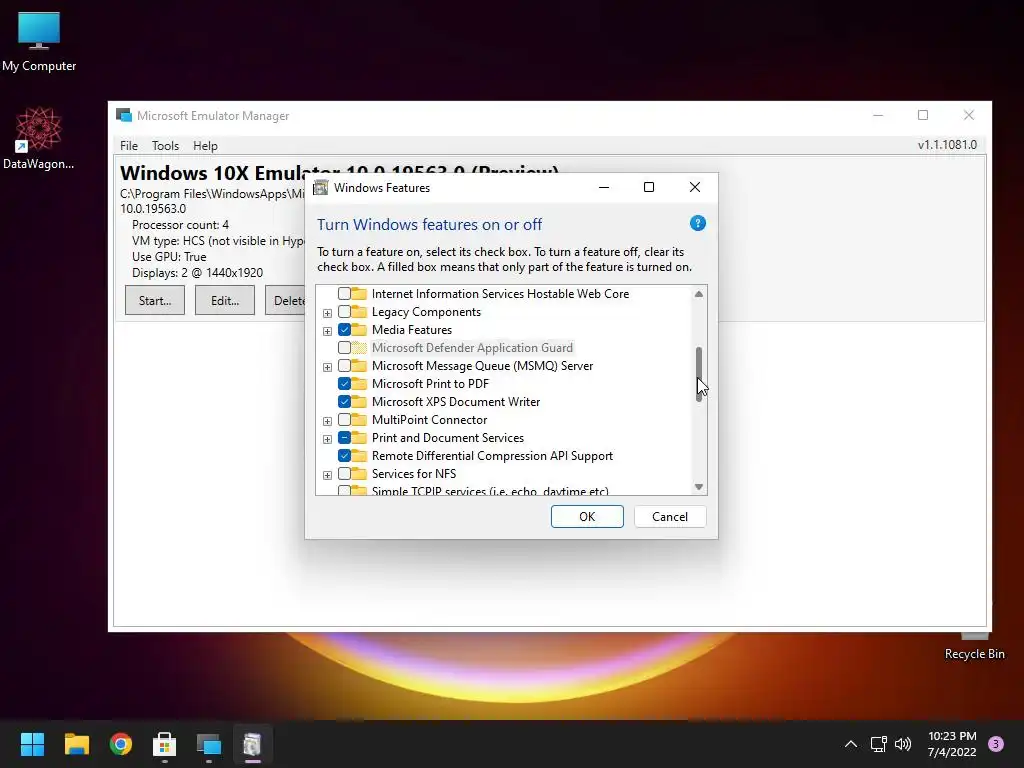Maximize the Windows Features dialog
This screenshot has height=768, width=1024.
coord(648,187)
